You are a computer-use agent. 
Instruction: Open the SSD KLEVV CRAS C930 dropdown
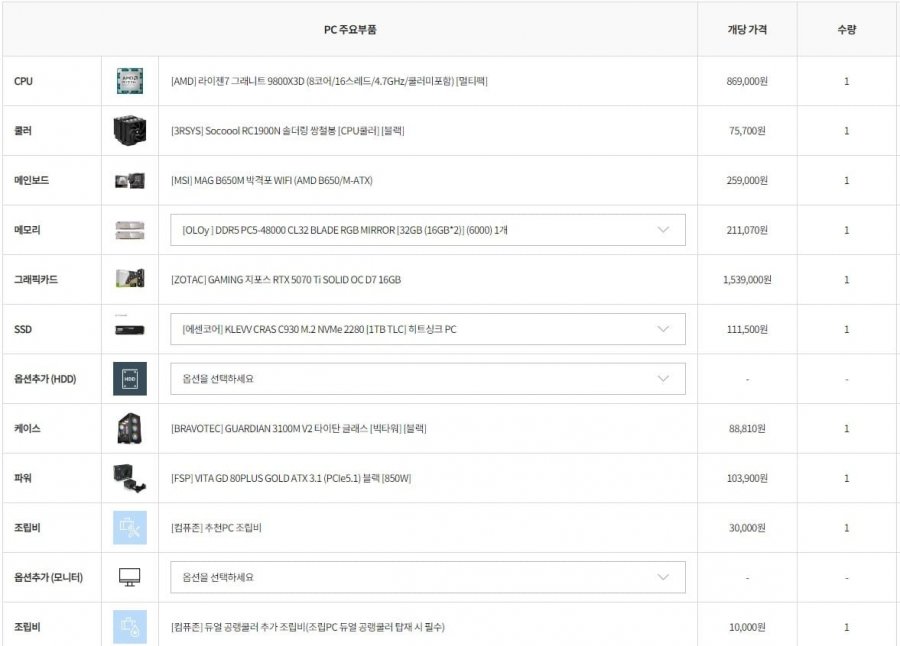click(428, 329)
